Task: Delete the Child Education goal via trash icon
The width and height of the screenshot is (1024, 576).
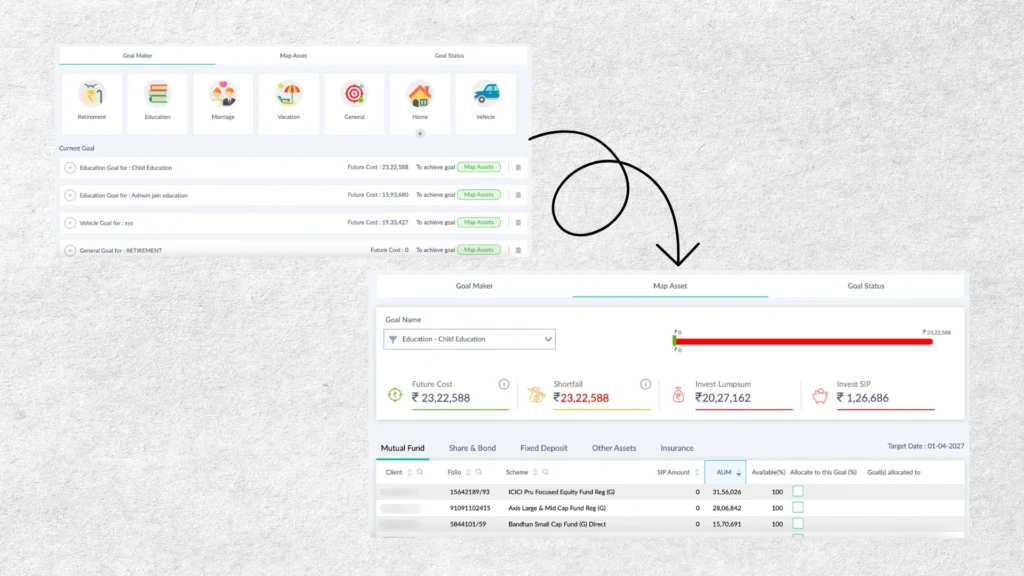Action: pyautogui.click(x=518, y=167)
